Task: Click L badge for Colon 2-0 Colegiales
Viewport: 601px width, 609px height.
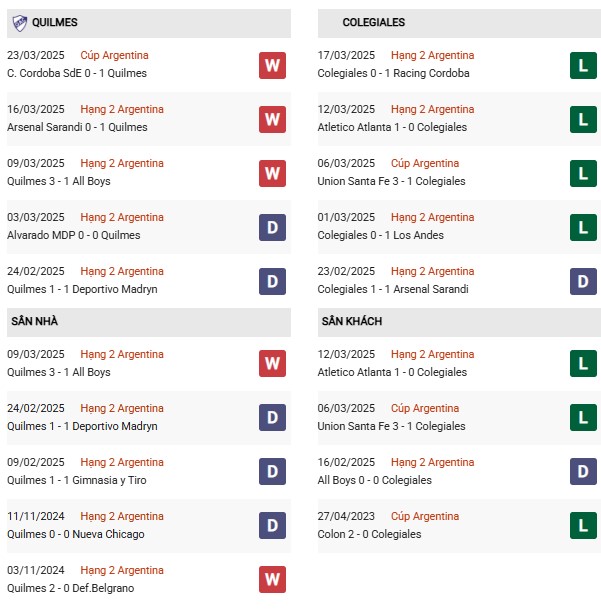Action: pyautogui.click(x=583, y=525)
